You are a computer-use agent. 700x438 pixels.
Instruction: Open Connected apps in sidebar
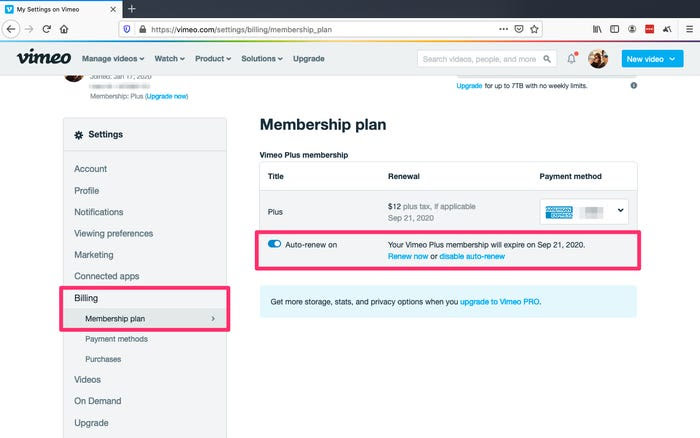pos(107,276)
